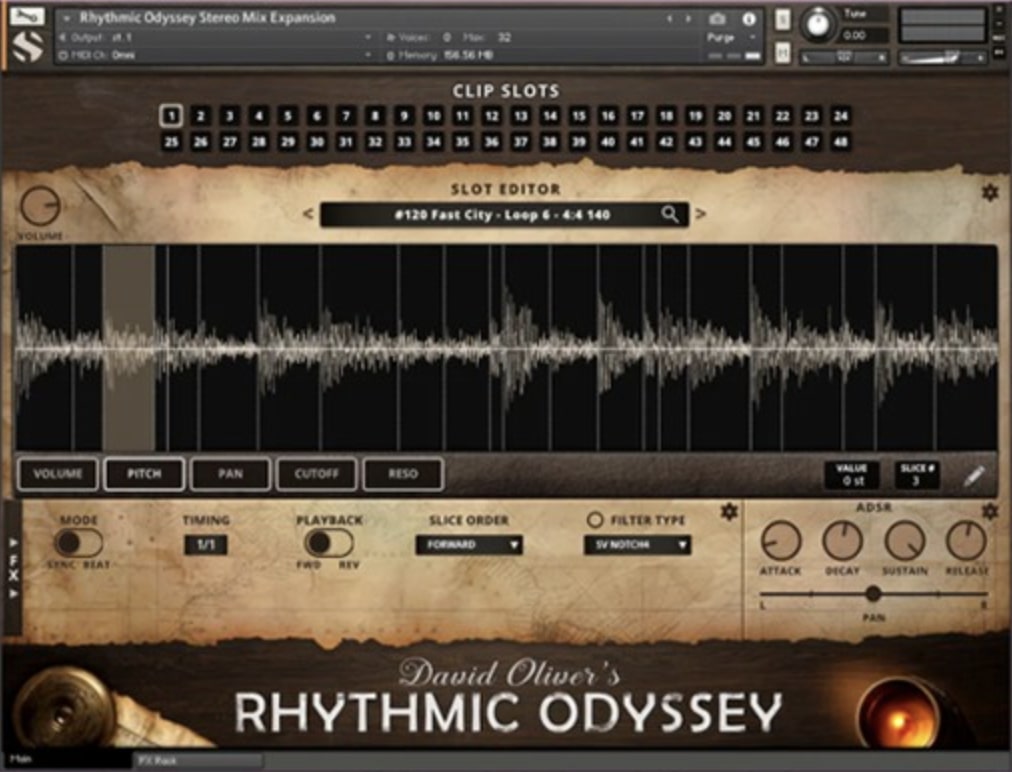The image size is (1012, 772).
Task: Open the SV Notch4 filter dropdown
Action: [638, 545]
